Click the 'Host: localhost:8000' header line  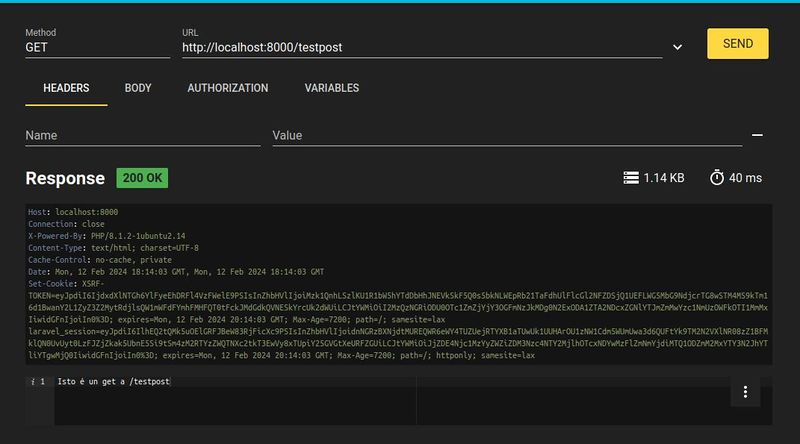point(73,212)
